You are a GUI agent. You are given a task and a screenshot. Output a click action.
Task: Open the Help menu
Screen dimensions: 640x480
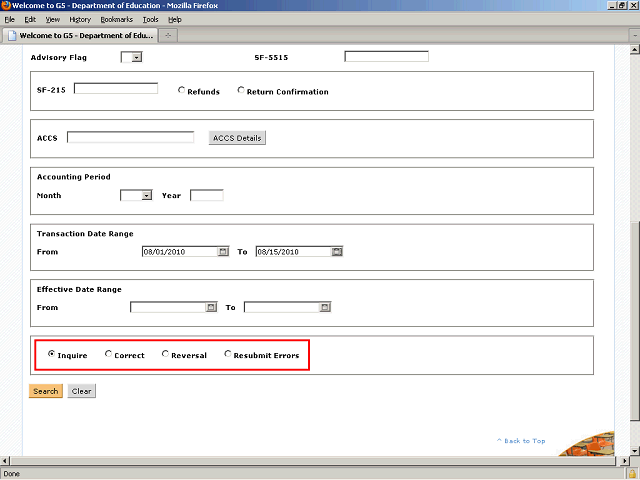[x=175, y=20]
